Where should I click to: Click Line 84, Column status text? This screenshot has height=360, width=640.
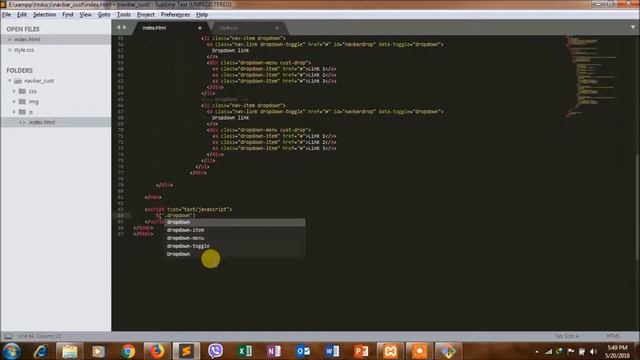[x=39, y=336]
